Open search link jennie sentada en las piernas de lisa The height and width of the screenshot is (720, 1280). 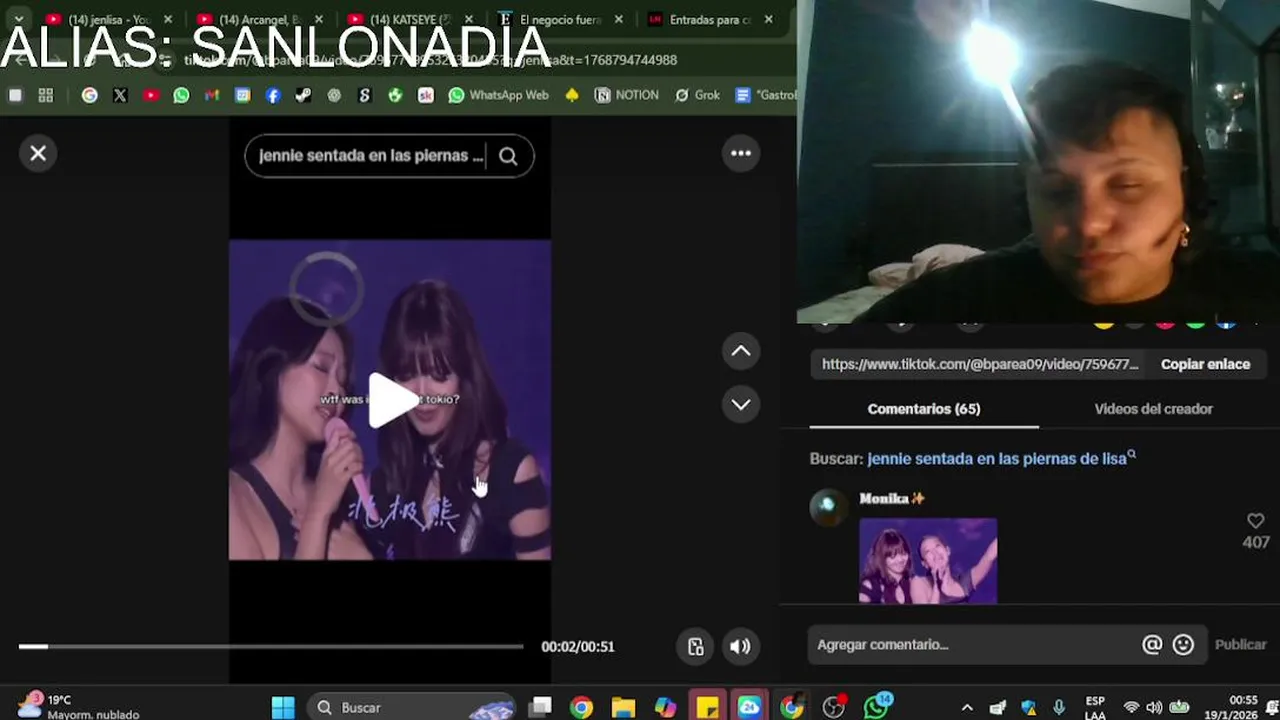(1001, 458)
